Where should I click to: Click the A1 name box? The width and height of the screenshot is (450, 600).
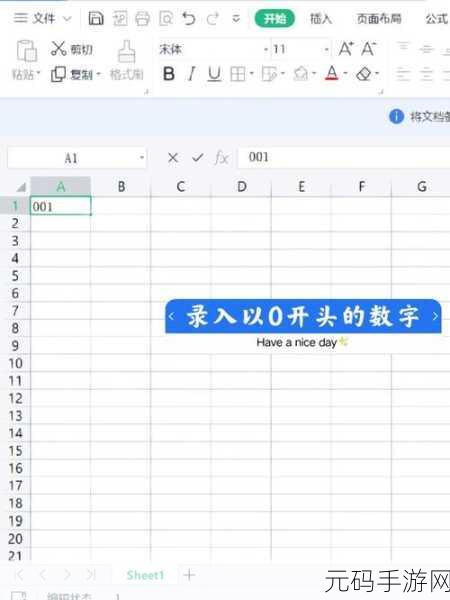click(71, 158)
